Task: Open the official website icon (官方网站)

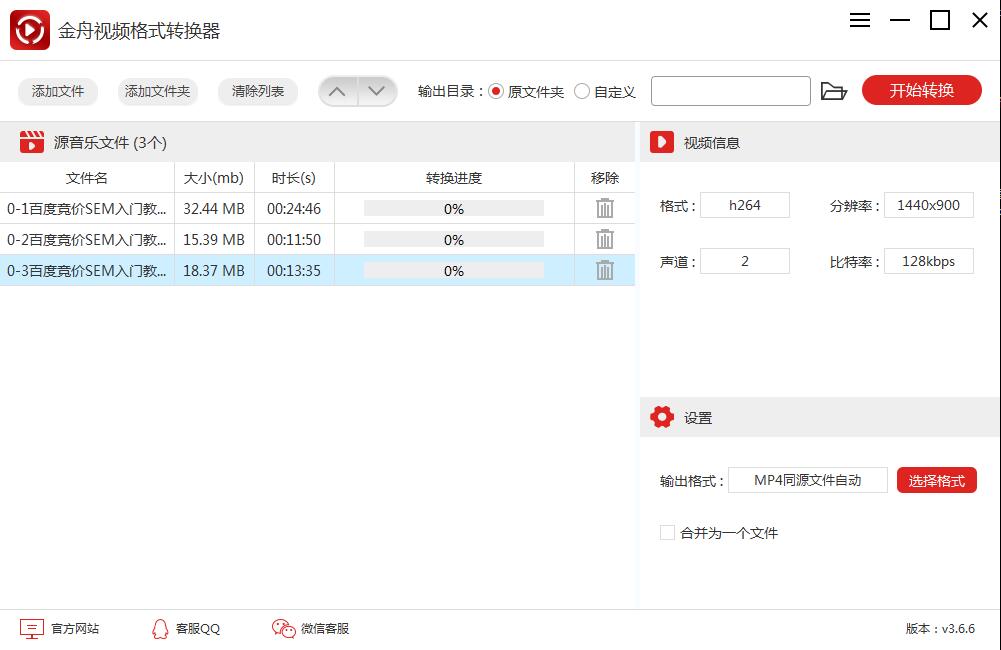Action: (x=32, y=628)
